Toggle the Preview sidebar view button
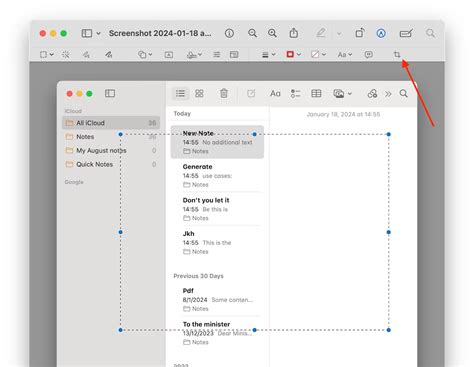The height and width of the screenshot is (367, 474). (90, 33)
